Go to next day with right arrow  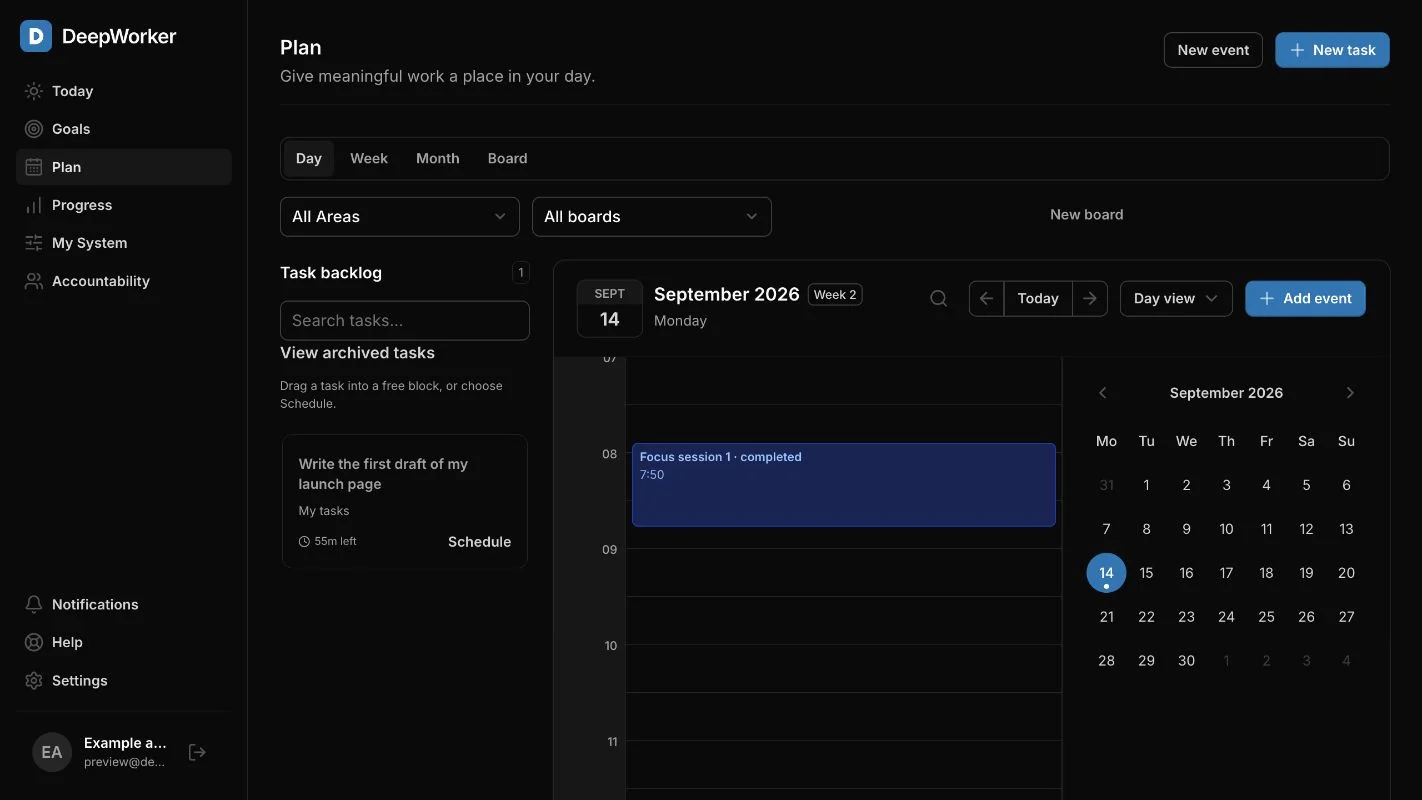click(1090, 298)
